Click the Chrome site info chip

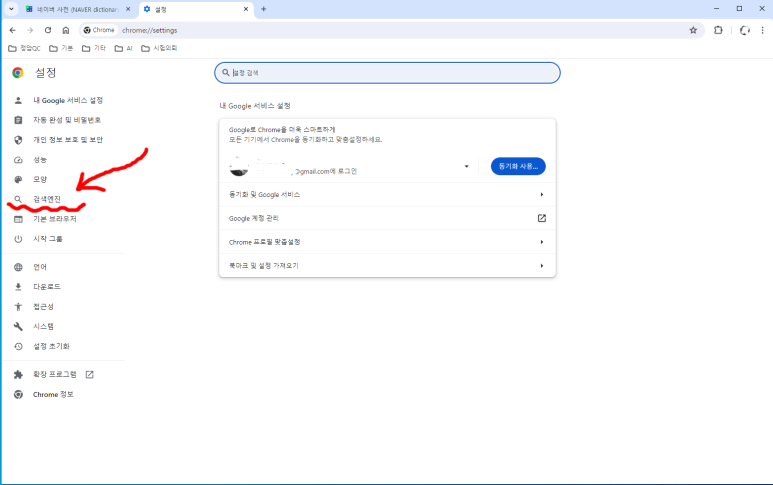point(99,30)
